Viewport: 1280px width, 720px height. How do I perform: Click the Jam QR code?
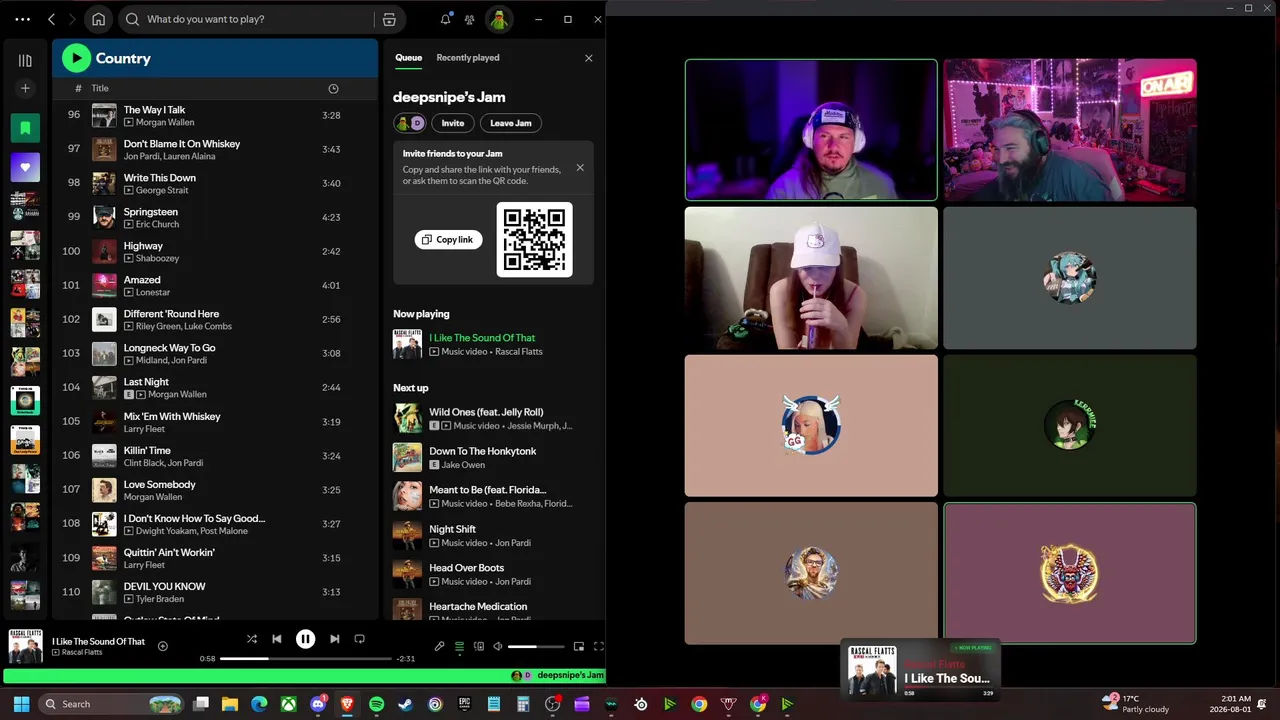click(534, 239)
